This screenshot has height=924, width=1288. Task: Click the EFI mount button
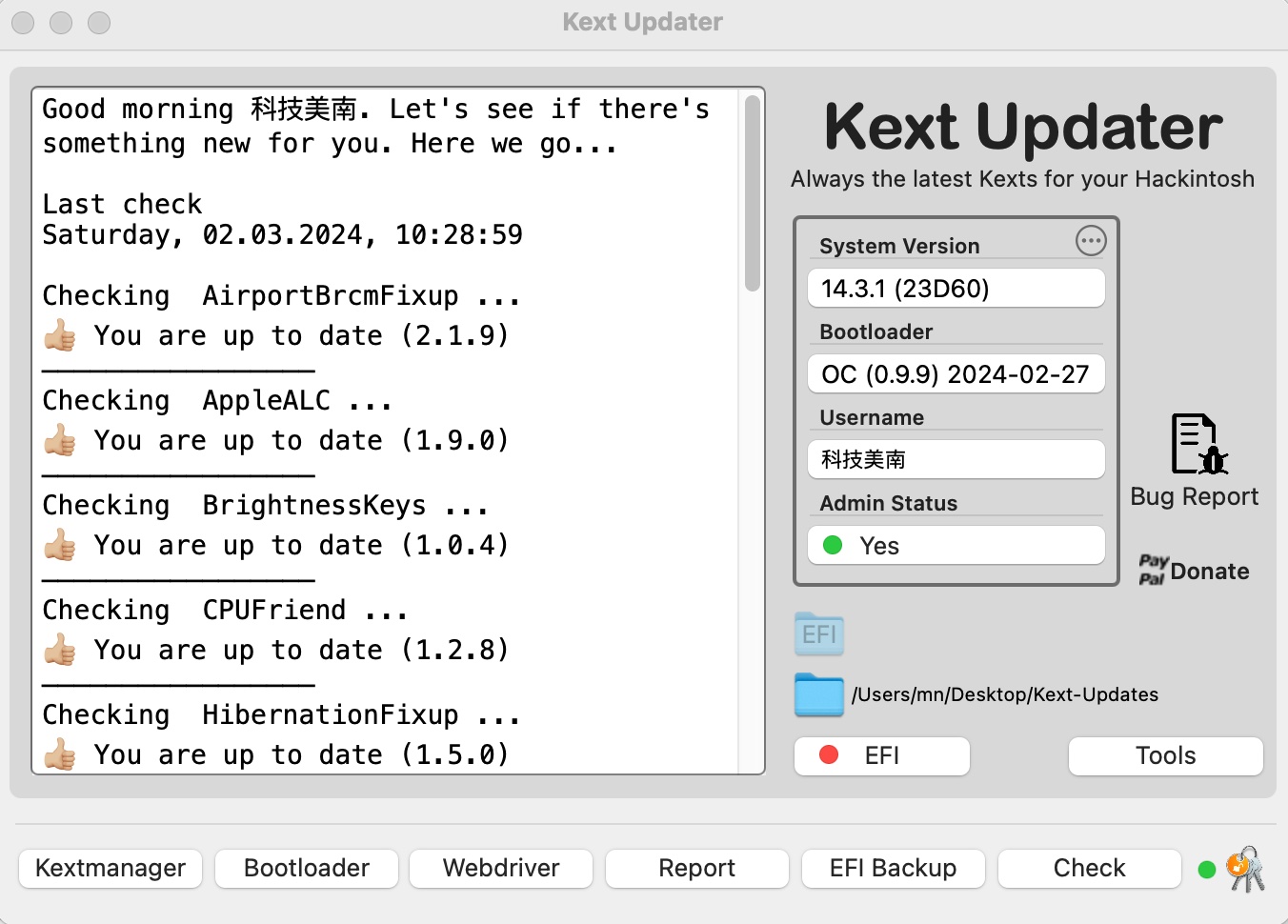tap(882, 756)
